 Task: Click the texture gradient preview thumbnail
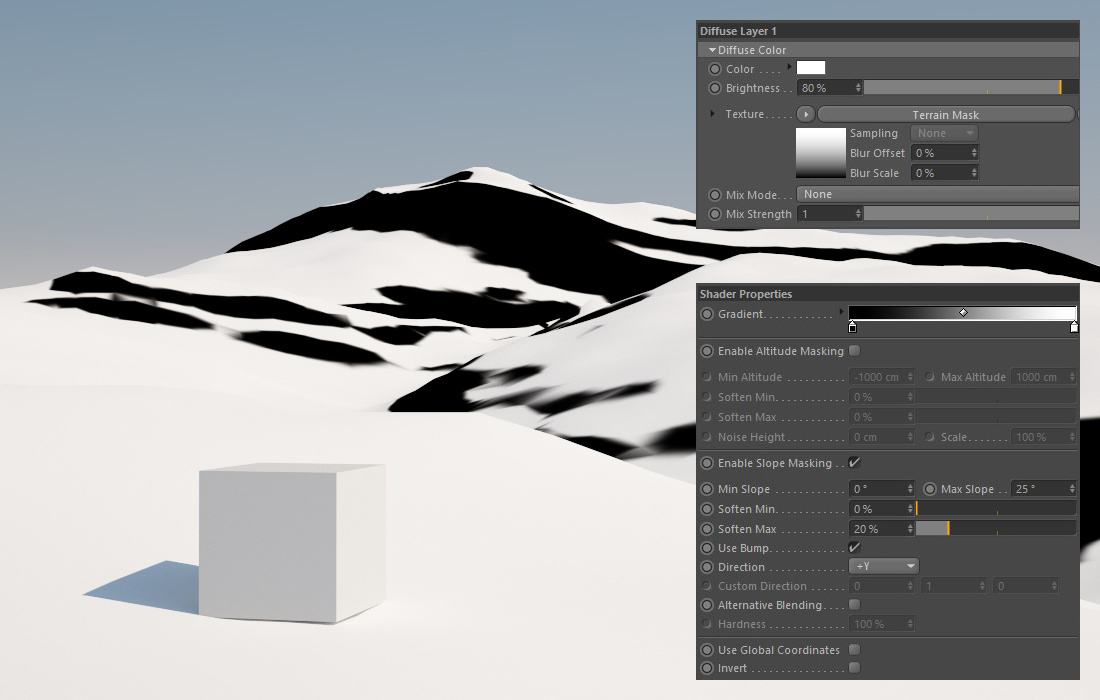(820, 153)
